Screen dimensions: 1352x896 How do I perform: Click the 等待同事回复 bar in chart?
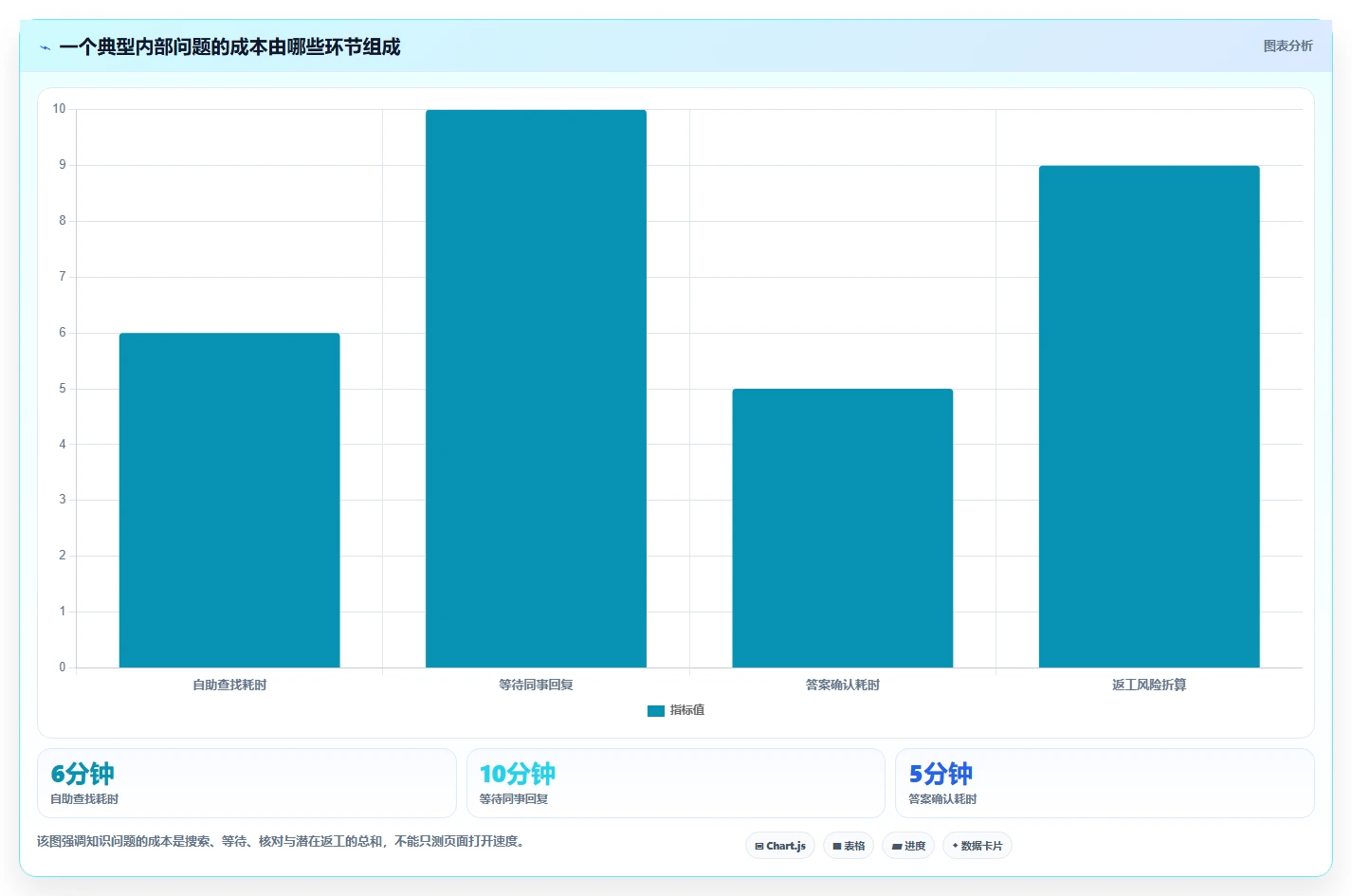536,389
